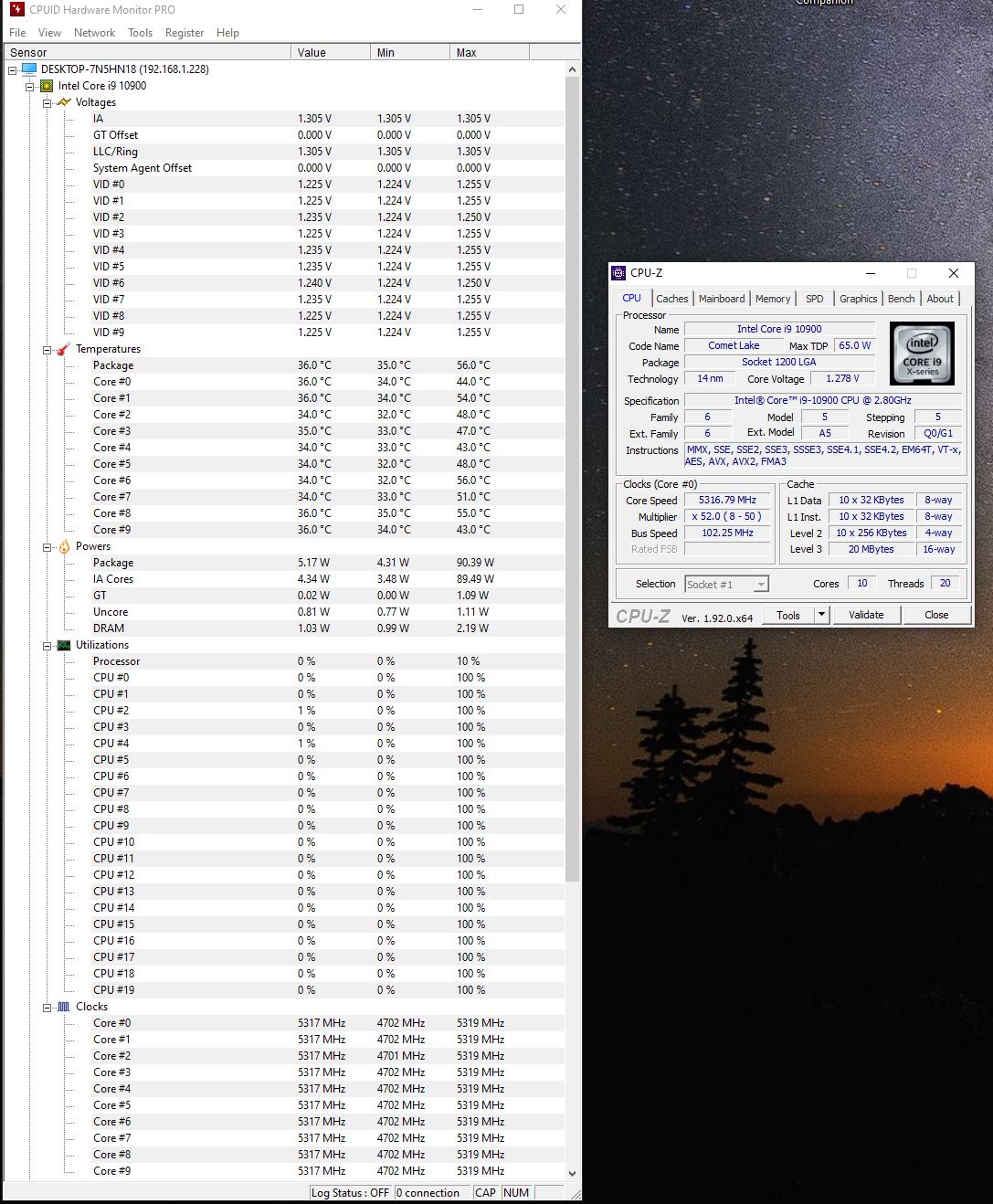Open the Register menu
This screenshot has height=1204, width=993.
(x=185, y=33)
